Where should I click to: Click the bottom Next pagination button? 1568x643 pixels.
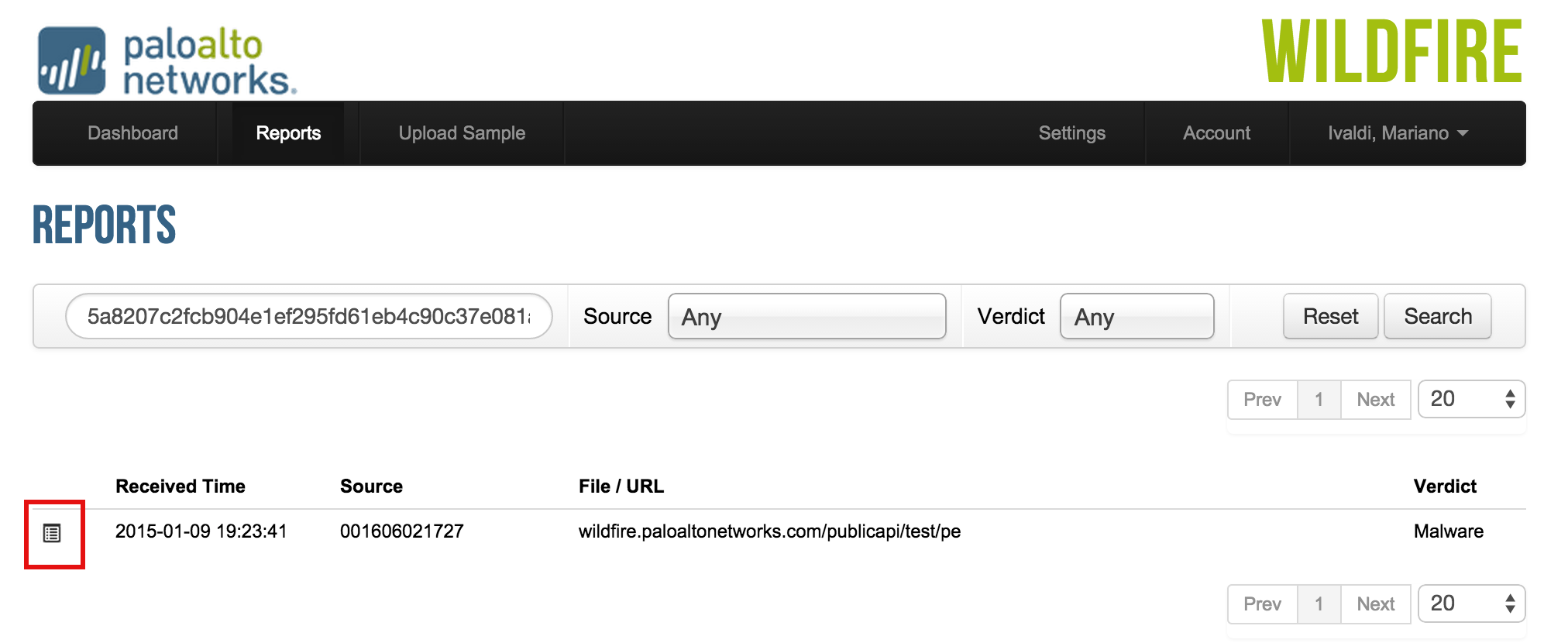point(1375,604)
